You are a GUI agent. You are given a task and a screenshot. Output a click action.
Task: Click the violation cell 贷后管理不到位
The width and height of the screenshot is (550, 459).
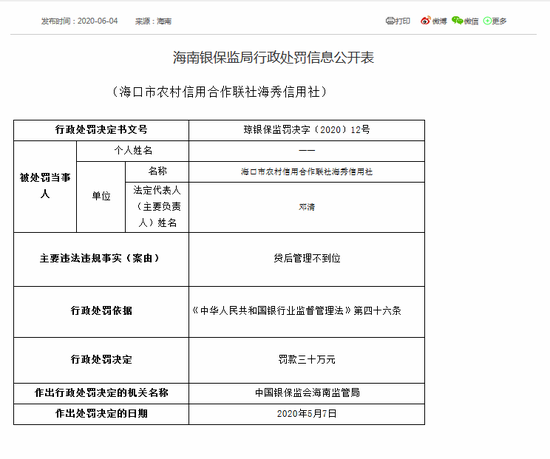(x=307, y=258)
